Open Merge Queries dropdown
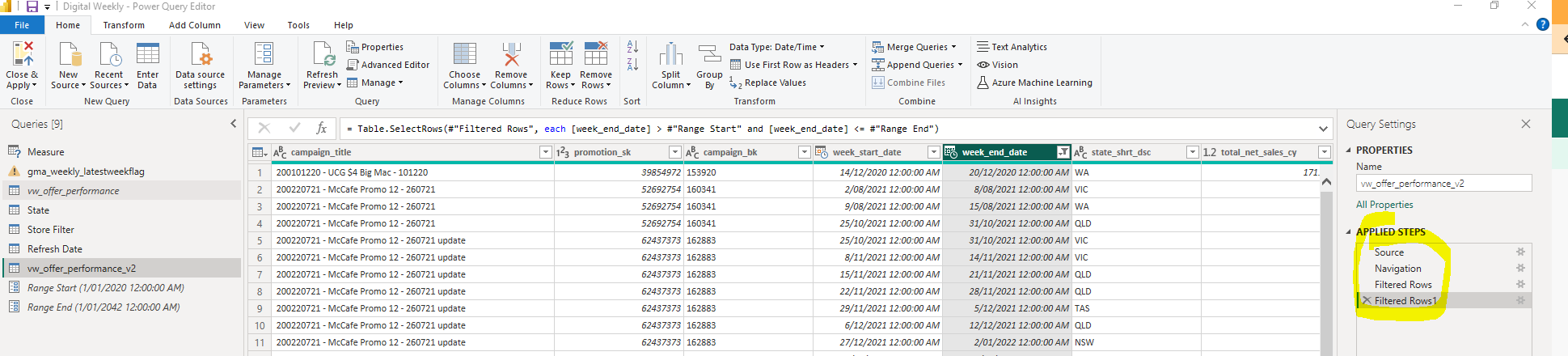Image resolution: width=1568 pixels, height=356 pixels. coord(914,47)
